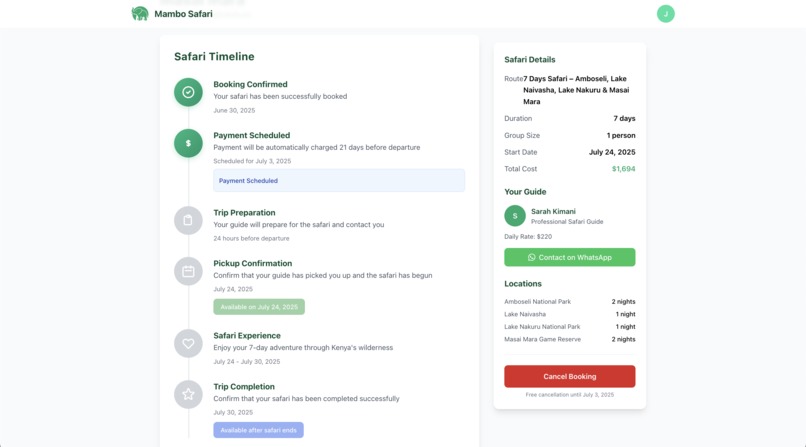Open the green J user avatar

665,14
